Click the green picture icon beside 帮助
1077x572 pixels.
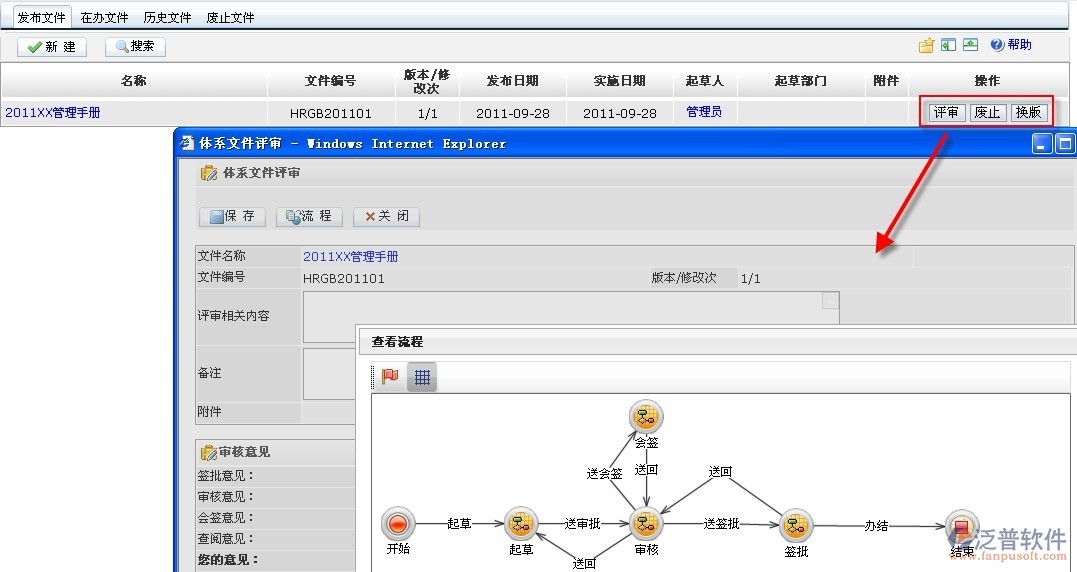[x=971, y=45]
